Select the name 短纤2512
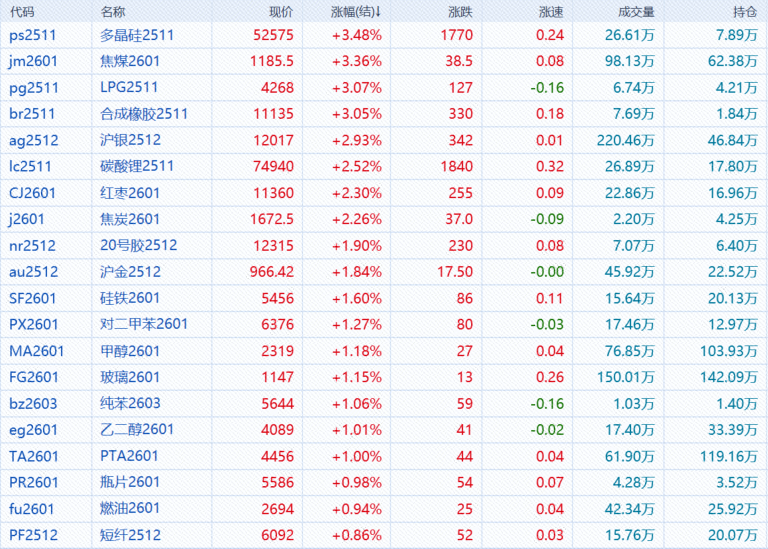This screenshot has height=549, width=768. (x=130, y=535)
